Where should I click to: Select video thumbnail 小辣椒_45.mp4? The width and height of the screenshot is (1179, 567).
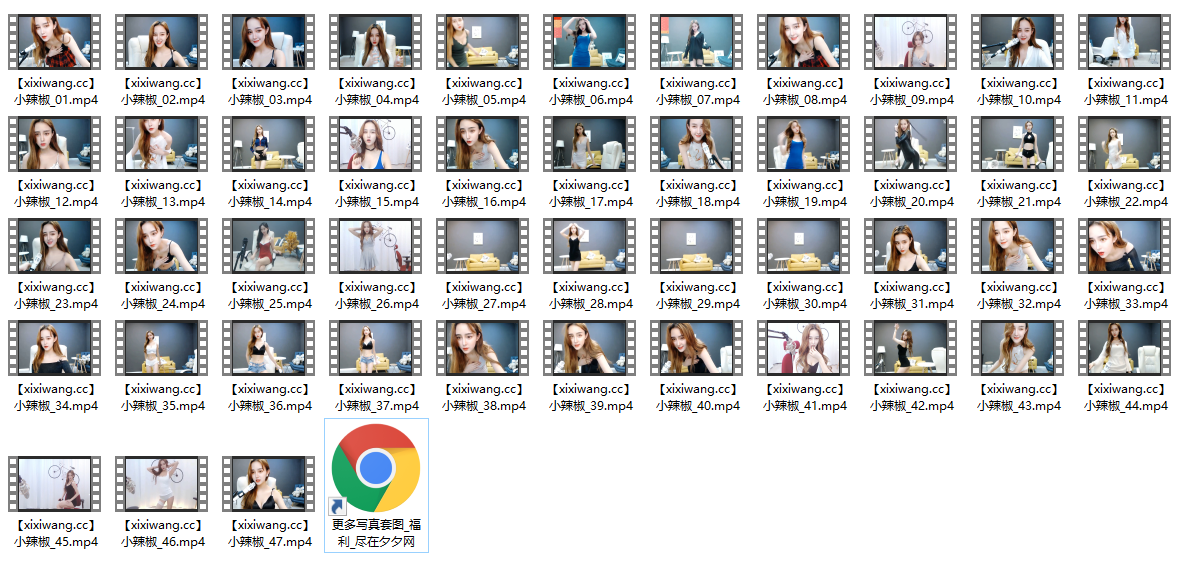click(56, 484)
